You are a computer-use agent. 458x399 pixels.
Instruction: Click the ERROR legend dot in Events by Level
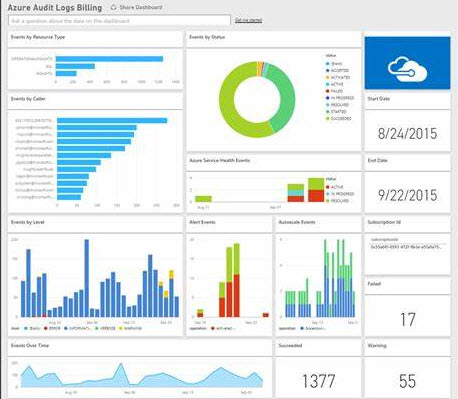[46, 328]
